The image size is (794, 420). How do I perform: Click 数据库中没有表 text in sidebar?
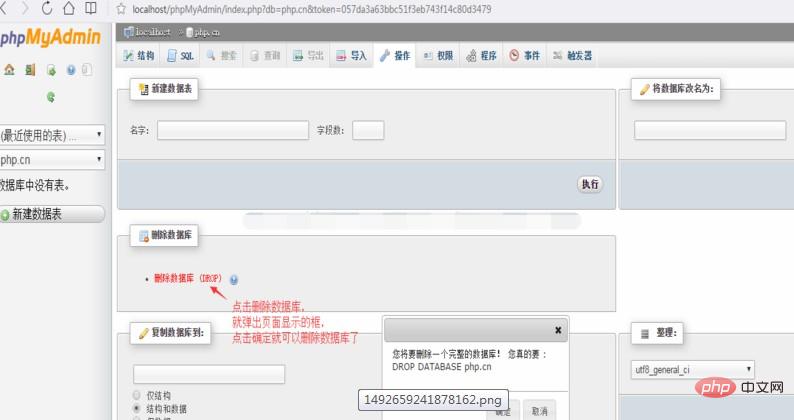point(35,185)
